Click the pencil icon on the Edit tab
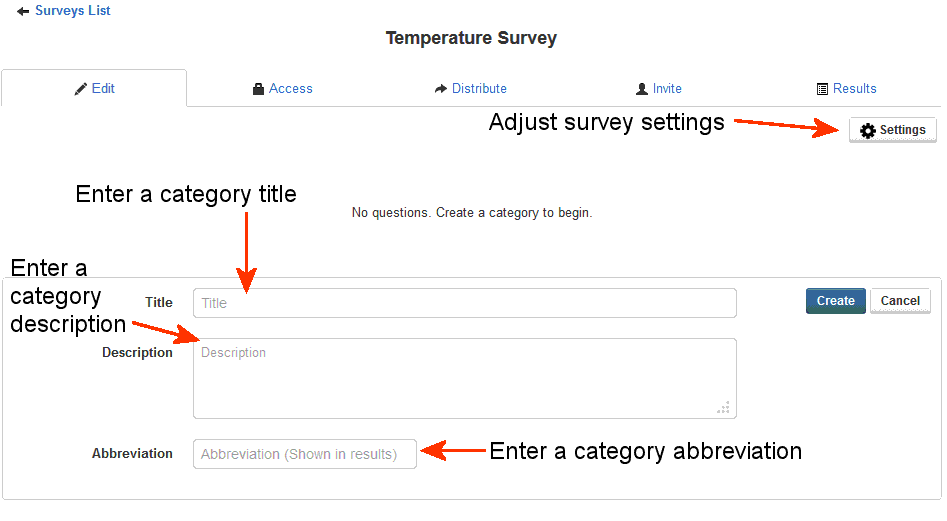This screenshot has width=947, height=521. 81,89
